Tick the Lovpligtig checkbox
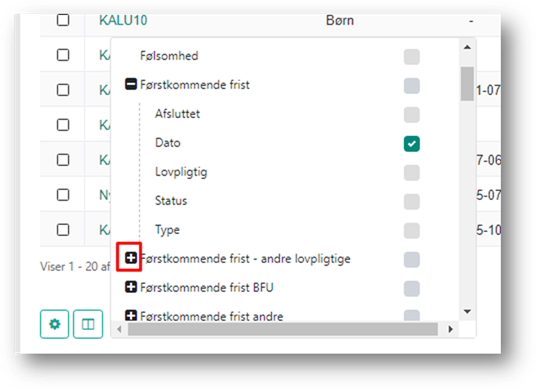This screenshot has height=389, width=536. (412, 173)
